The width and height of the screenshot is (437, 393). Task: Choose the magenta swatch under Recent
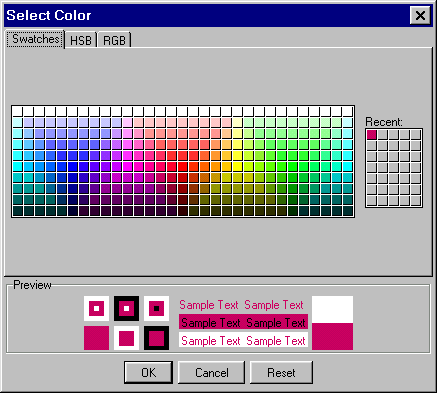click(371, 134)
